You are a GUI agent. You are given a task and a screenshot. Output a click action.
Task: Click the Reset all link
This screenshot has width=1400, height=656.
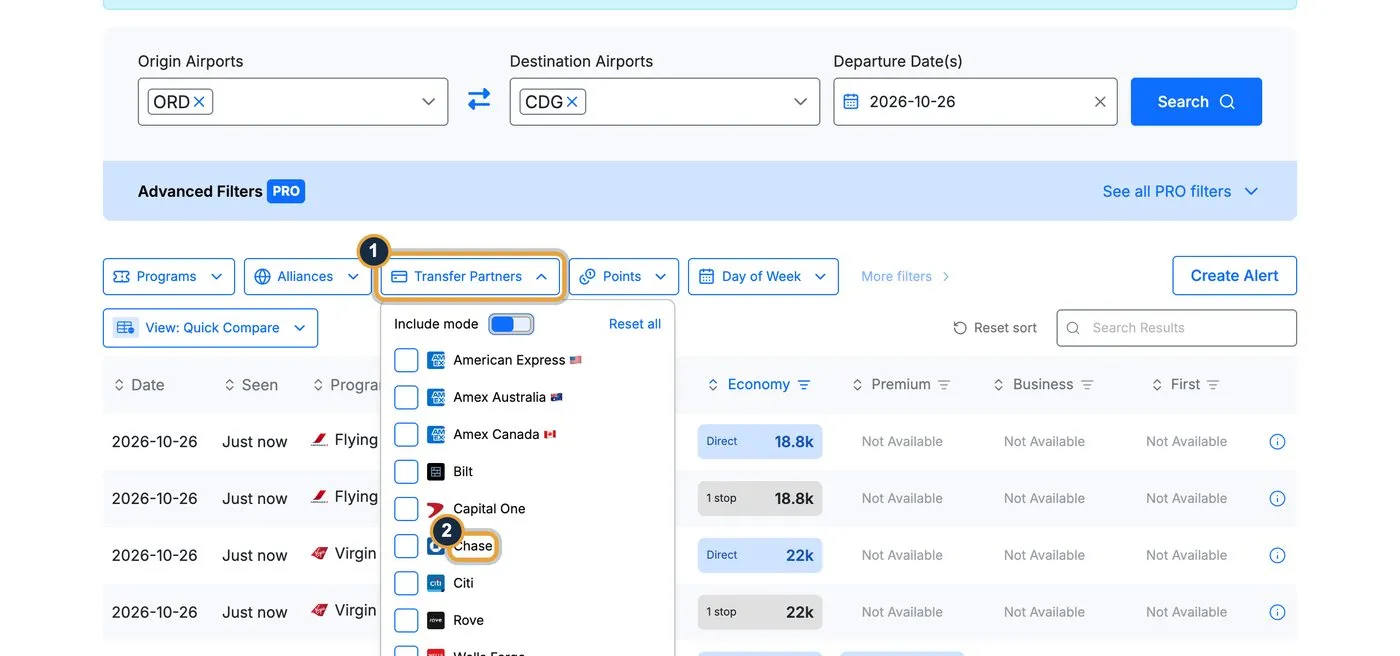pos(635,324)
